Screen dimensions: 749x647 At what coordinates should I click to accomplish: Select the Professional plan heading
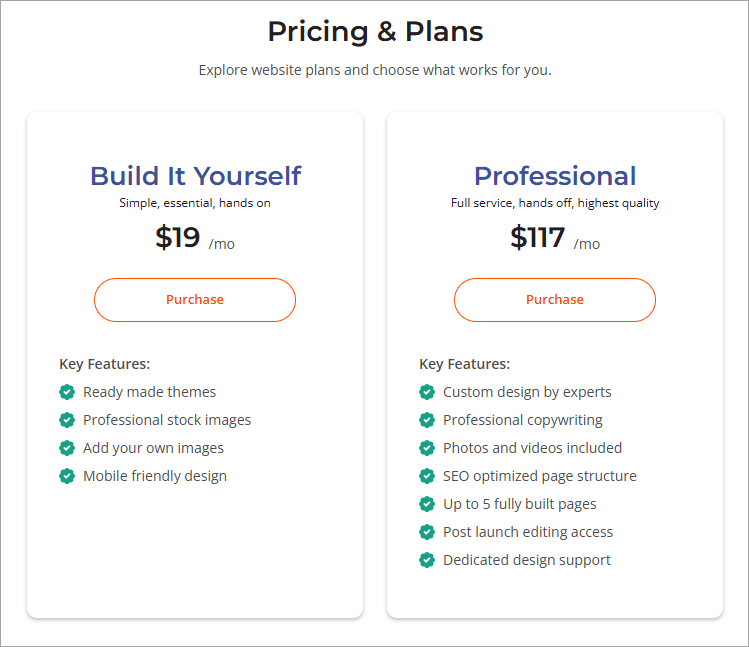pyautogui.click(x=555, y=176)
